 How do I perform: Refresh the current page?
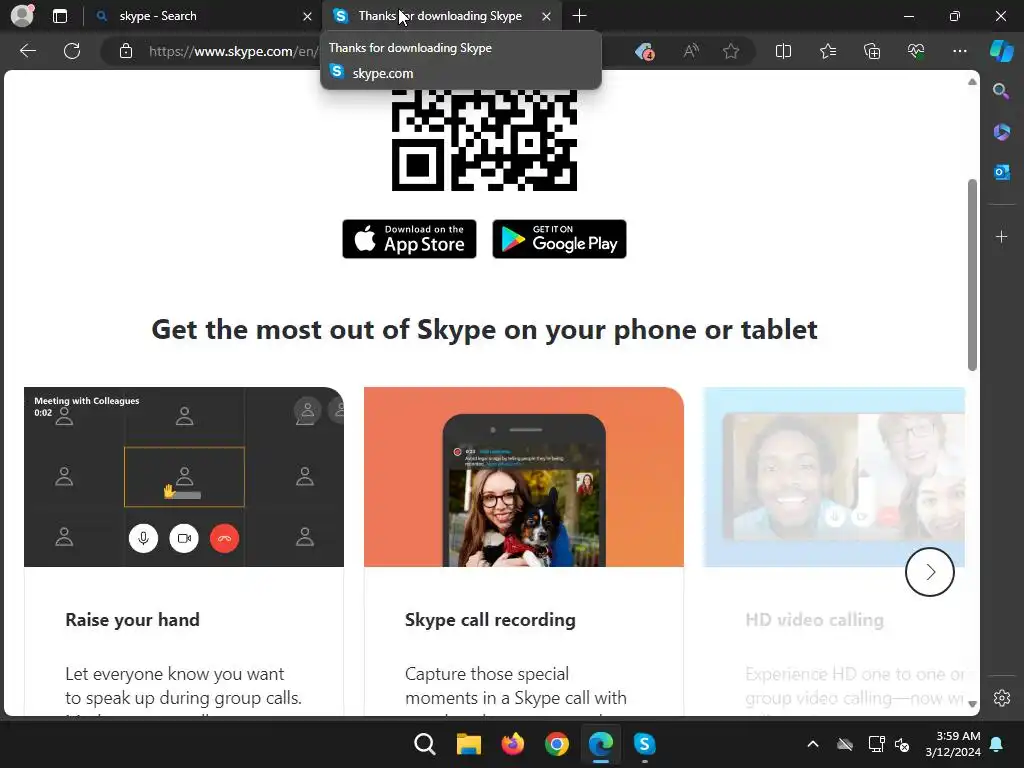coord(72,51)
